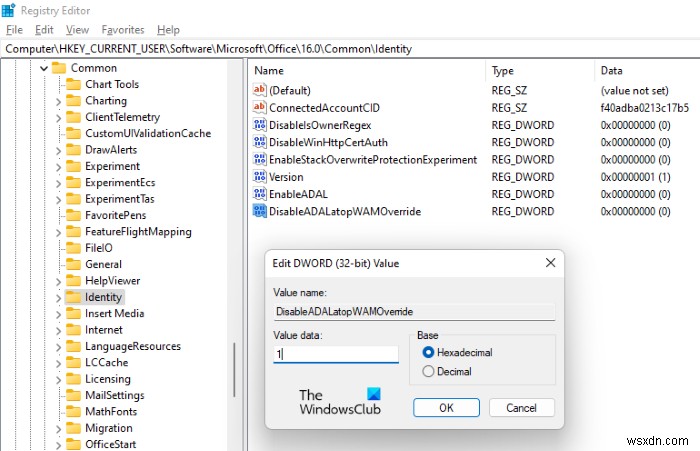
Task: Click the Version DWORD value icon
Action: [260, 177]
